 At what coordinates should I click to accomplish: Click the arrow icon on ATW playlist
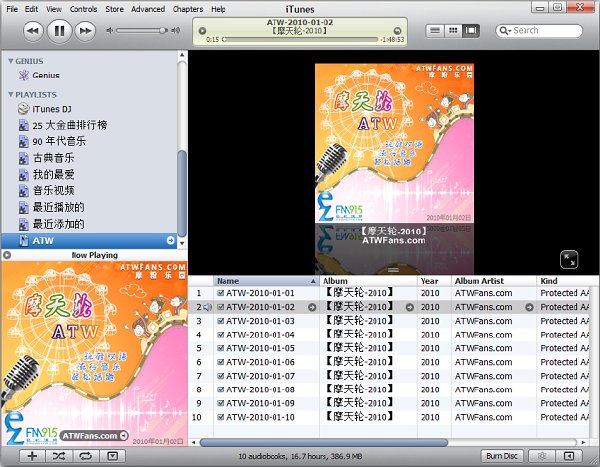coord(171,240)
